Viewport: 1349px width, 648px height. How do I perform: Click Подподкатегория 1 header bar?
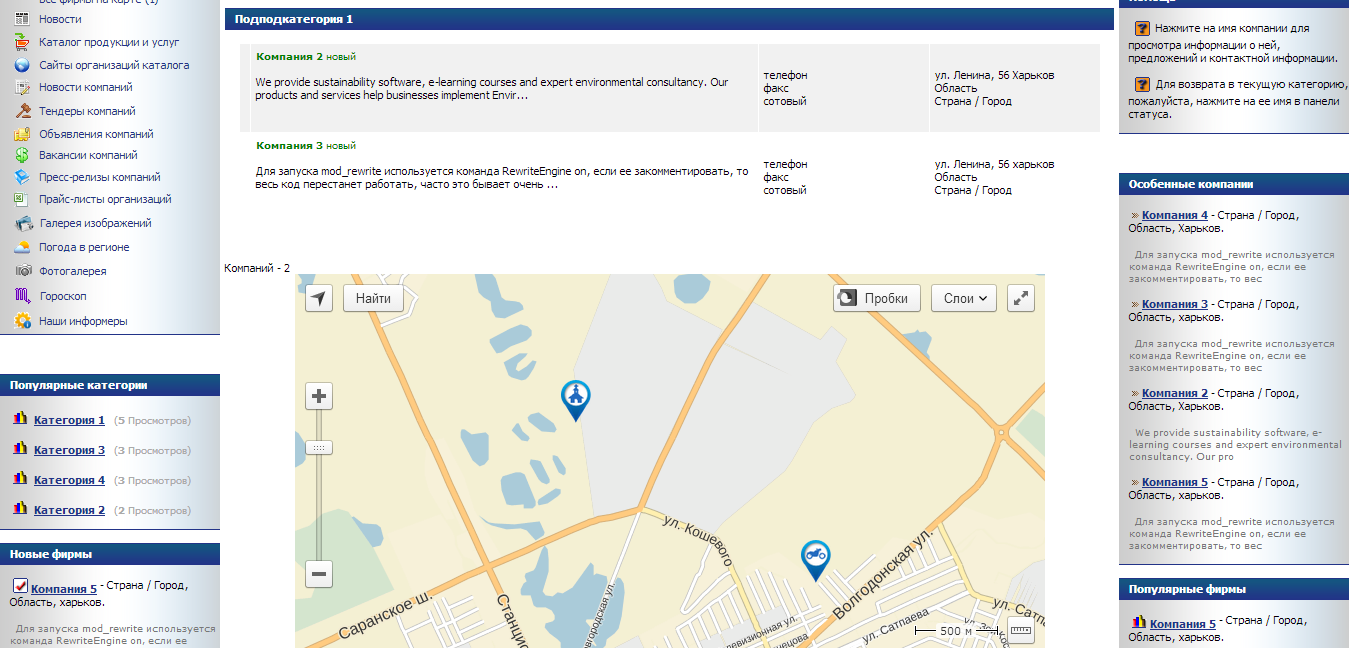[669, 19]
